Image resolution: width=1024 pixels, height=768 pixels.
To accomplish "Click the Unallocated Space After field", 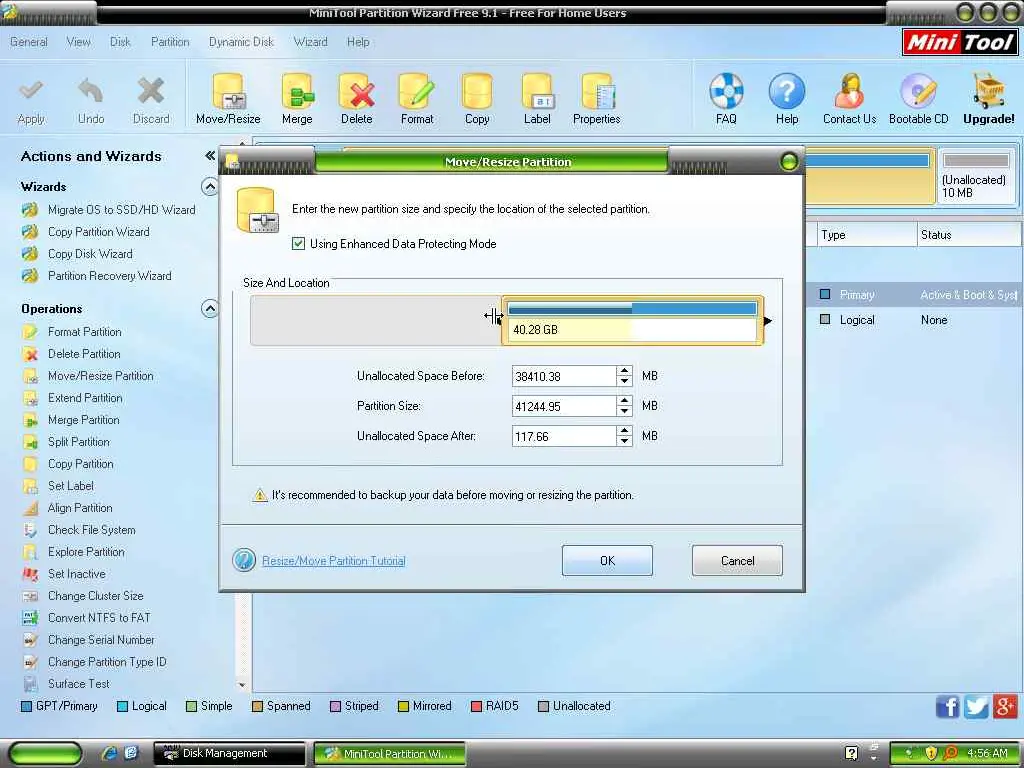I will [x=564, y=436].
